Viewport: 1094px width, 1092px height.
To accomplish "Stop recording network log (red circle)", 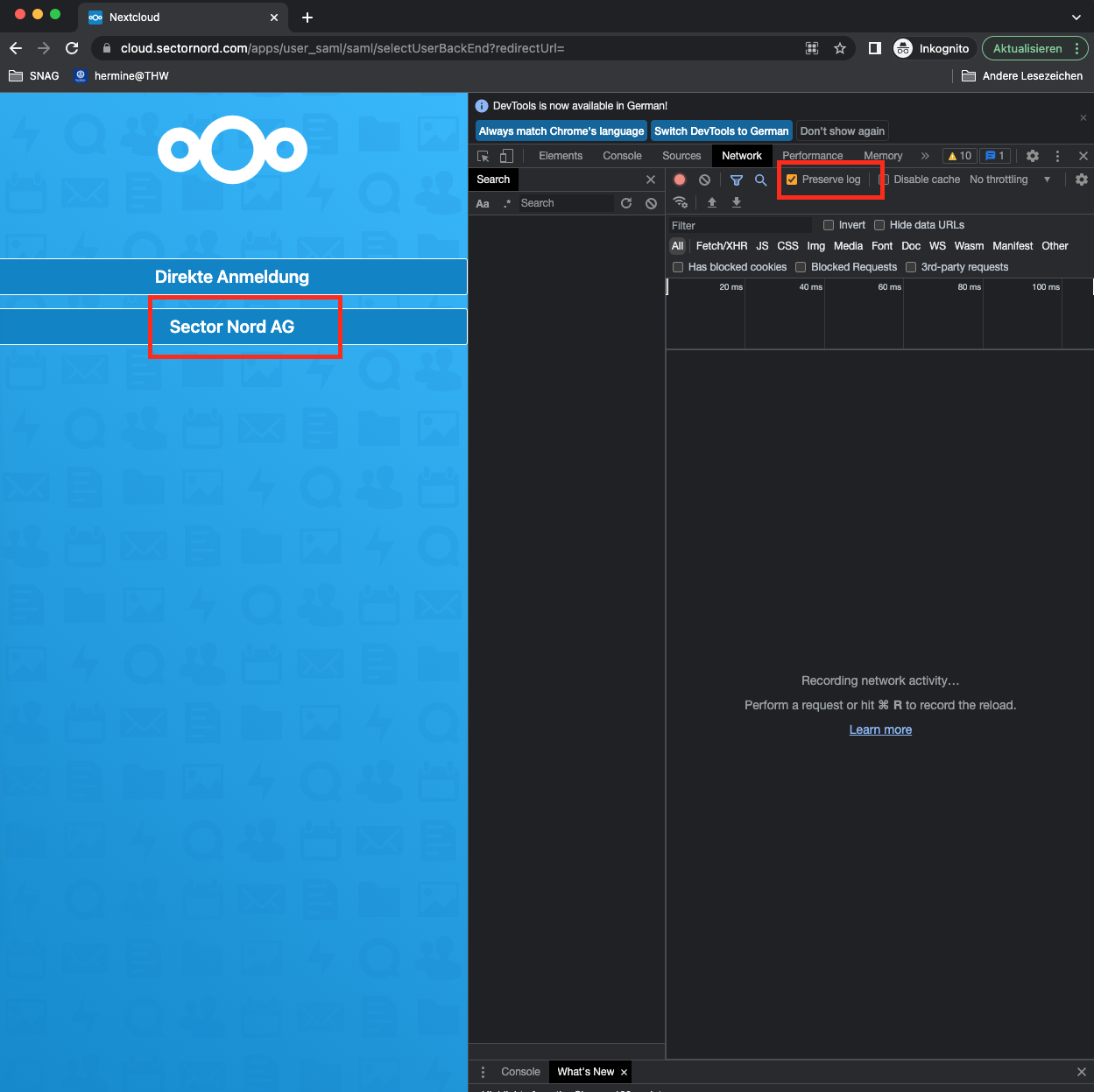I will tap(680, 180).
